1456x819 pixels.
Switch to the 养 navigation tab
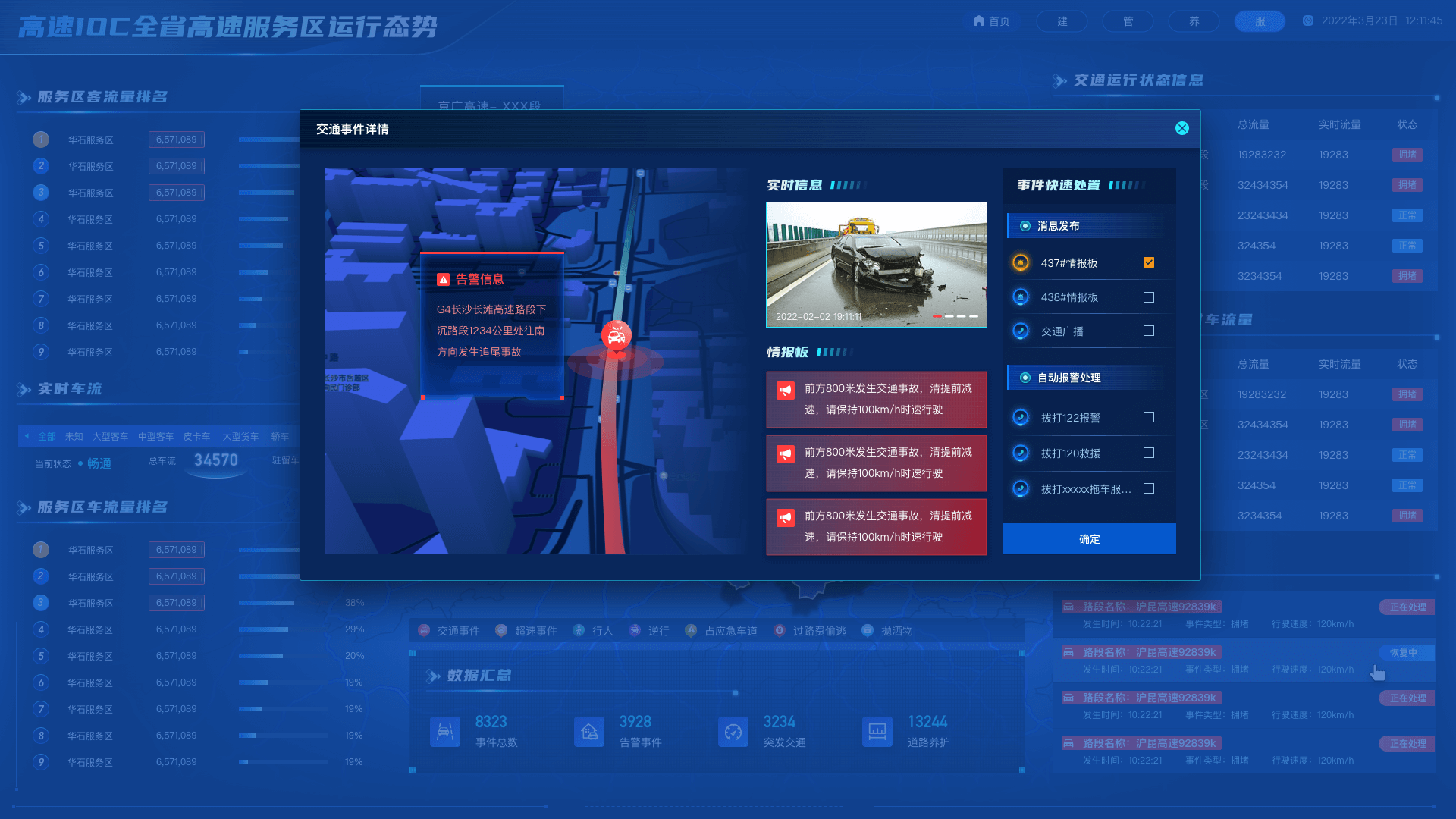tap(1193, 20)
